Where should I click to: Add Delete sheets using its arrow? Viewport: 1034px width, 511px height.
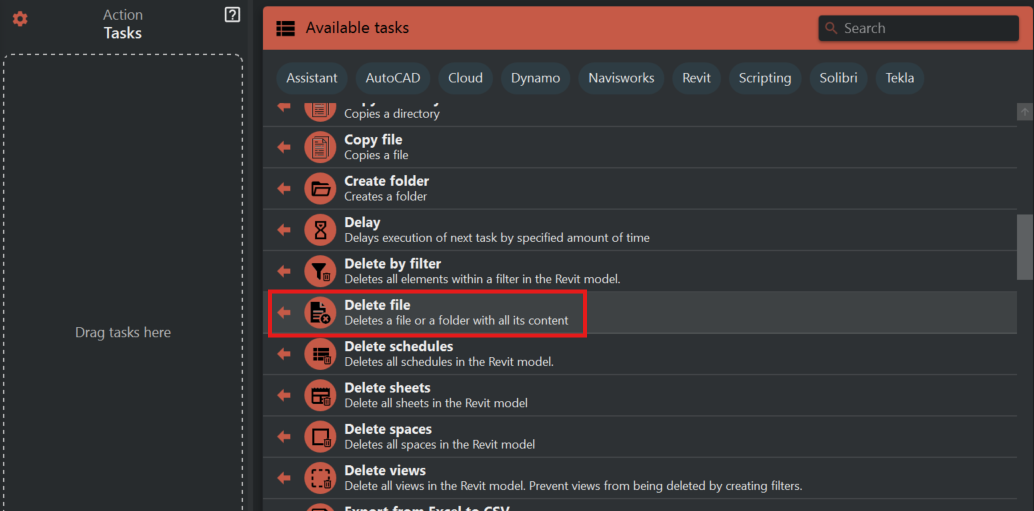point(284,395)
